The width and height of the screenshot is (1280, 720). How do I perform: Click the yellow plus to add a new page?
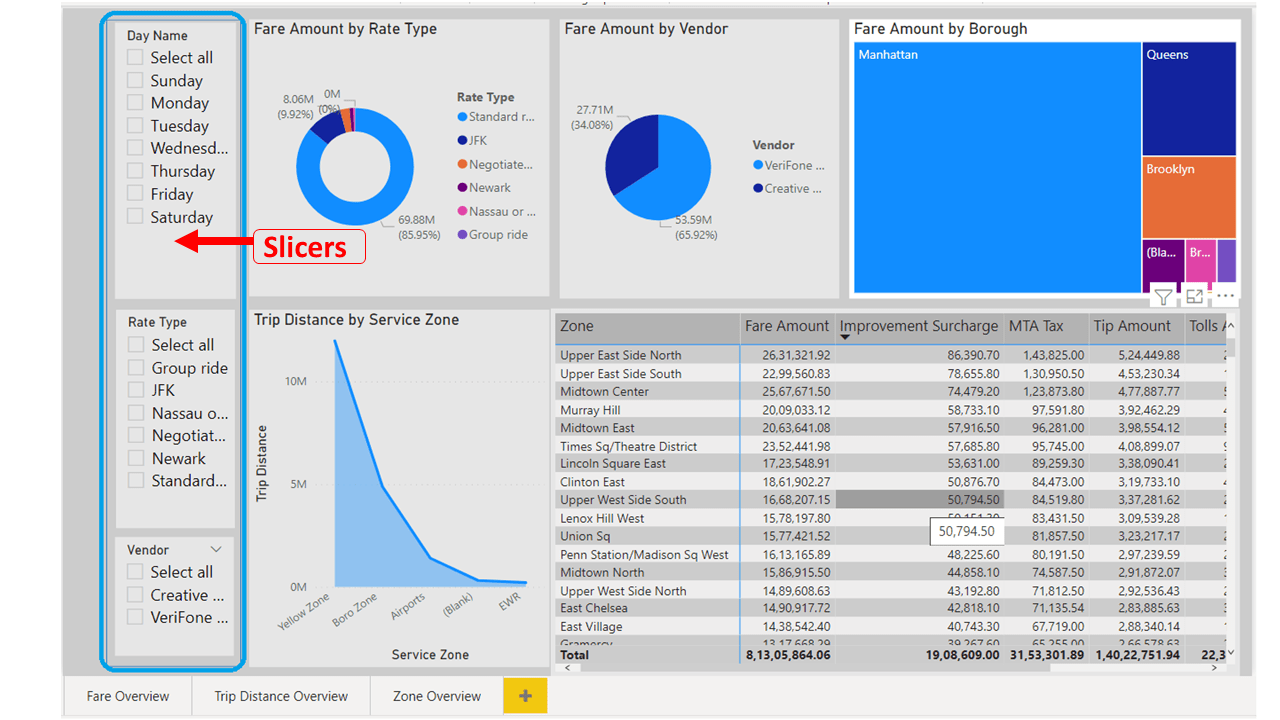(x=525, y=695)
